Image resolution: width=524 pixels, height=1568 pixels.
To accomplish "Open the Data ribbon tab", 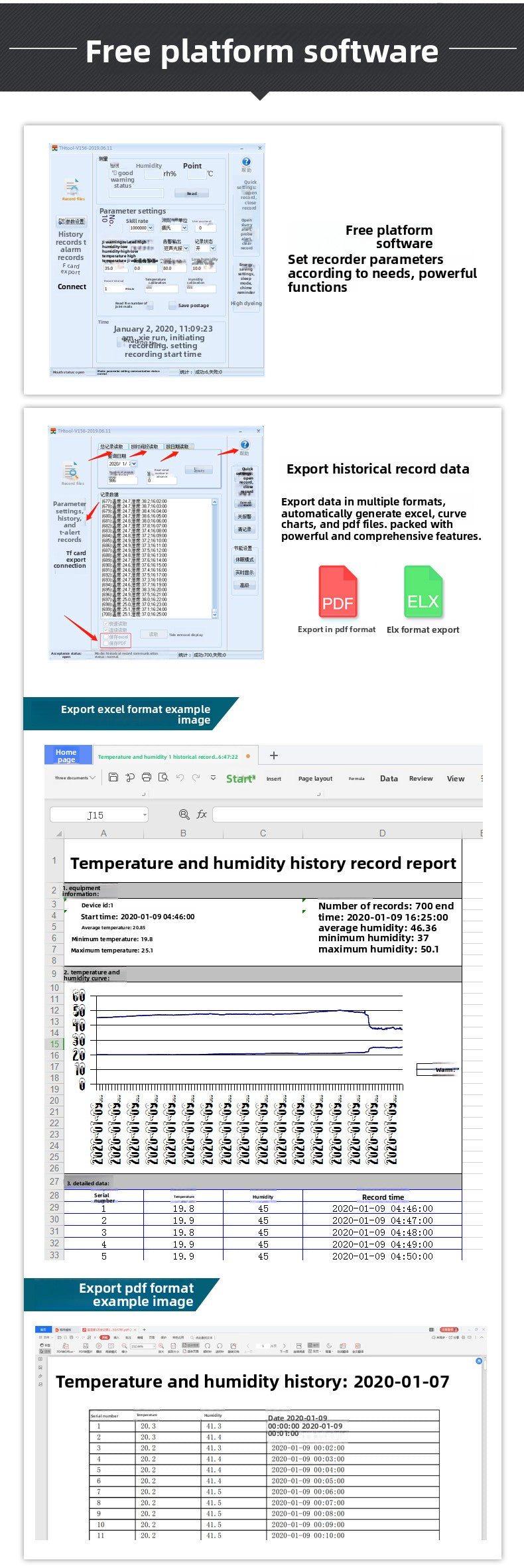I will click(x=389, y=779).
